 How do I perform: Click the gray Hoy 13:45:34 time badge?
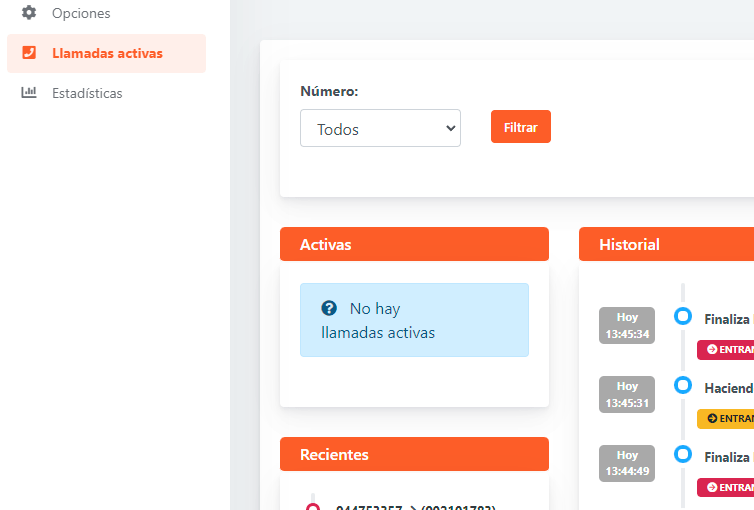pyautogui.click(x=627, y=325)
